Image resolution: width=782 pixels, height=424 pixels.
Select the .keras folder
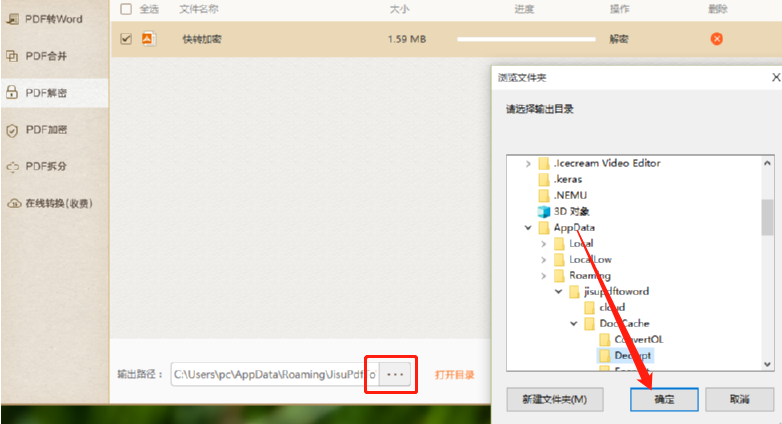point(568,179)
